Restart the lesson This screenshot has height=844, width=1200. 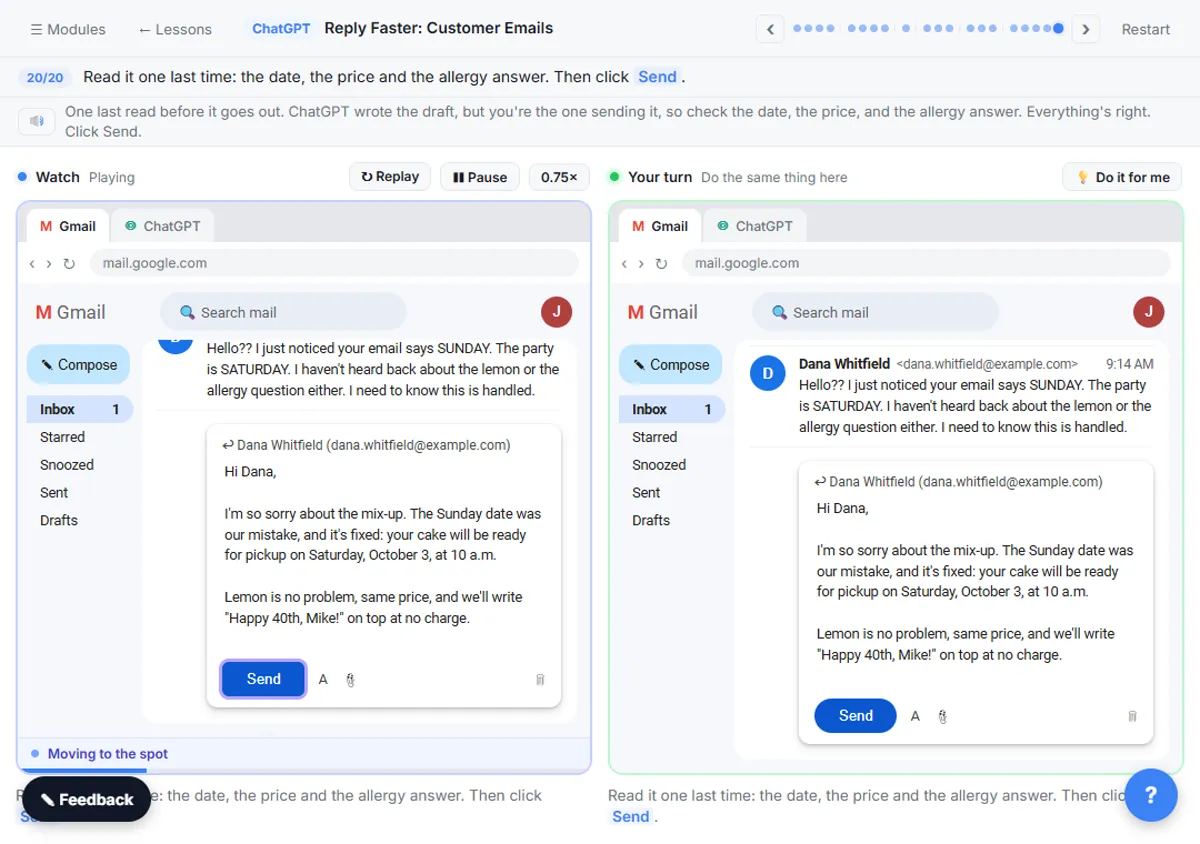click(x=1145, y=29)
